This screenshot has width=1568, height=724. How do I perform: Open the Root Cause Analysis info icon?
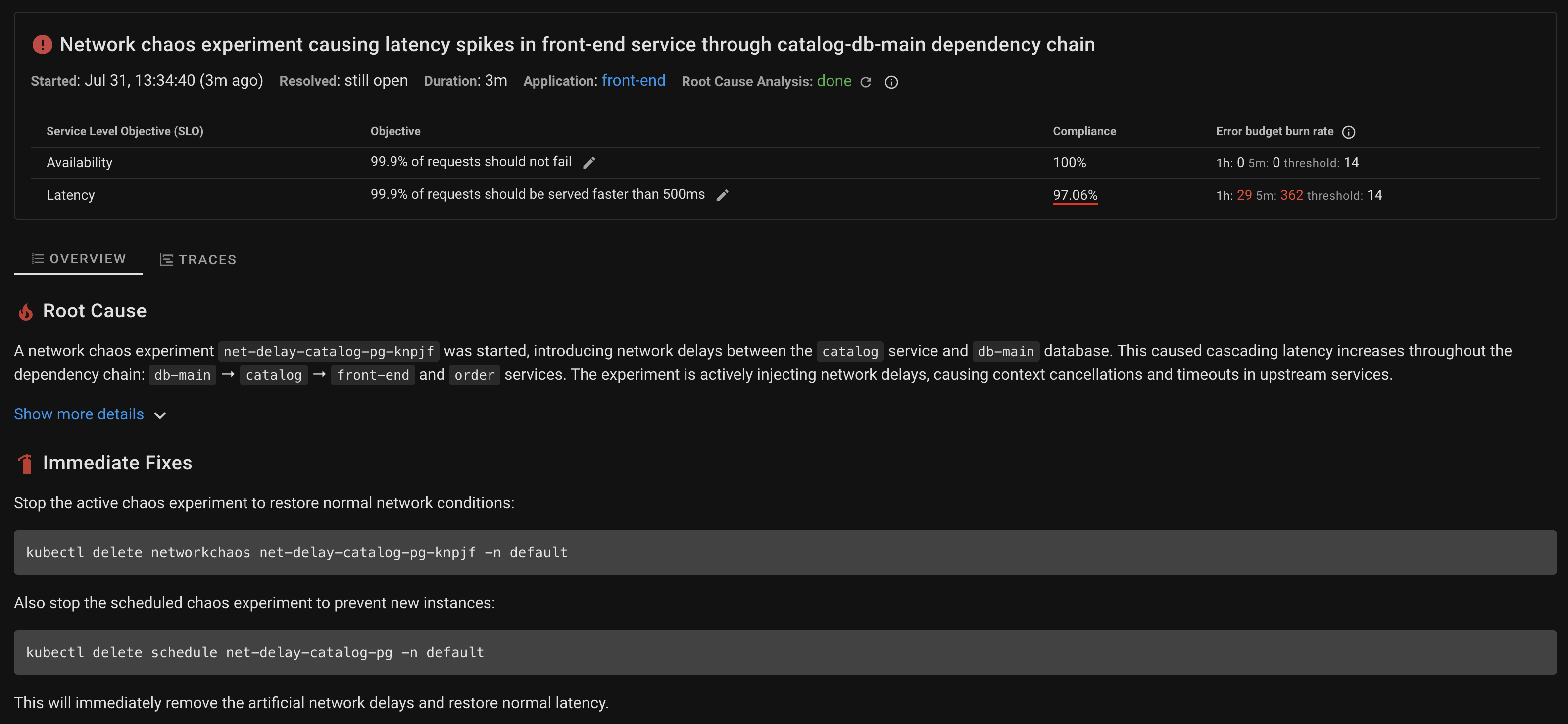coord(891,82)
